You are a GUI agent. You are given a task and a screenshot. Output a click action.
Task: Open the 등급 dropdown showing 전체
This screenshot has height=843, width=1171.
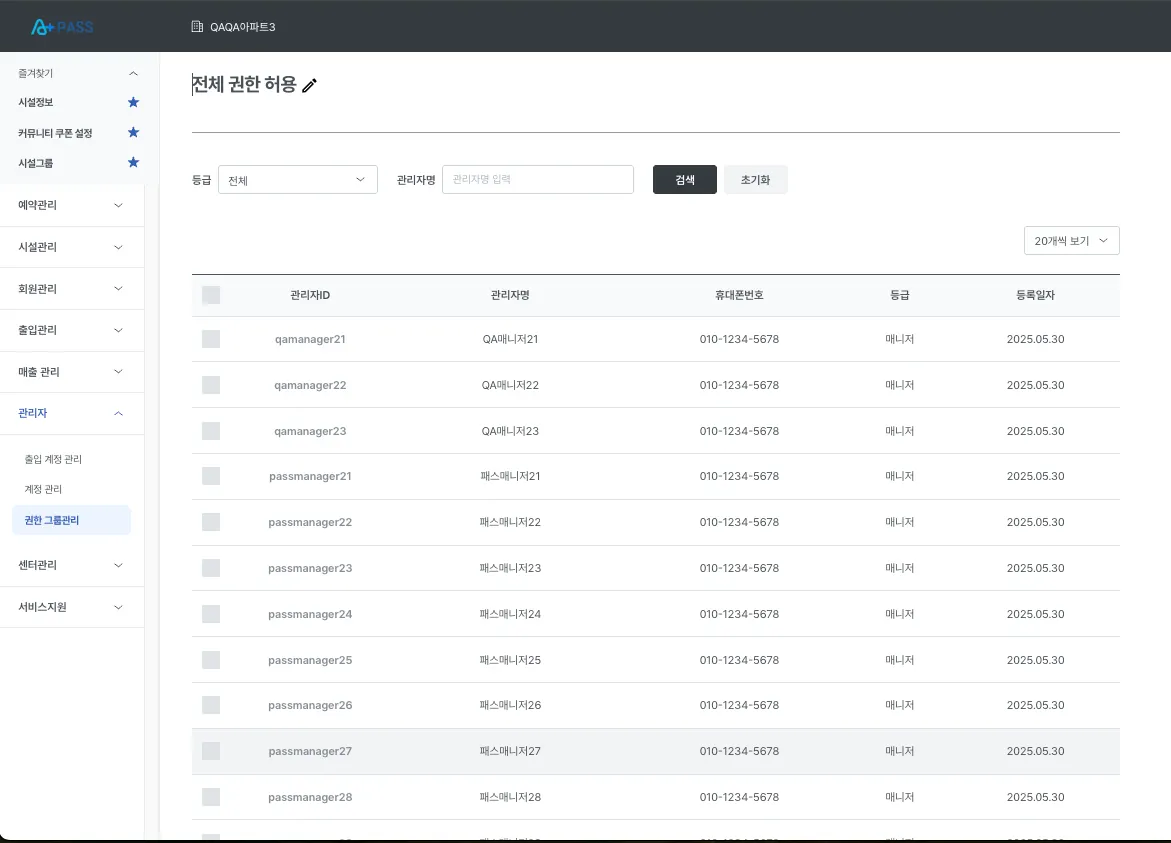coord(297,179)
